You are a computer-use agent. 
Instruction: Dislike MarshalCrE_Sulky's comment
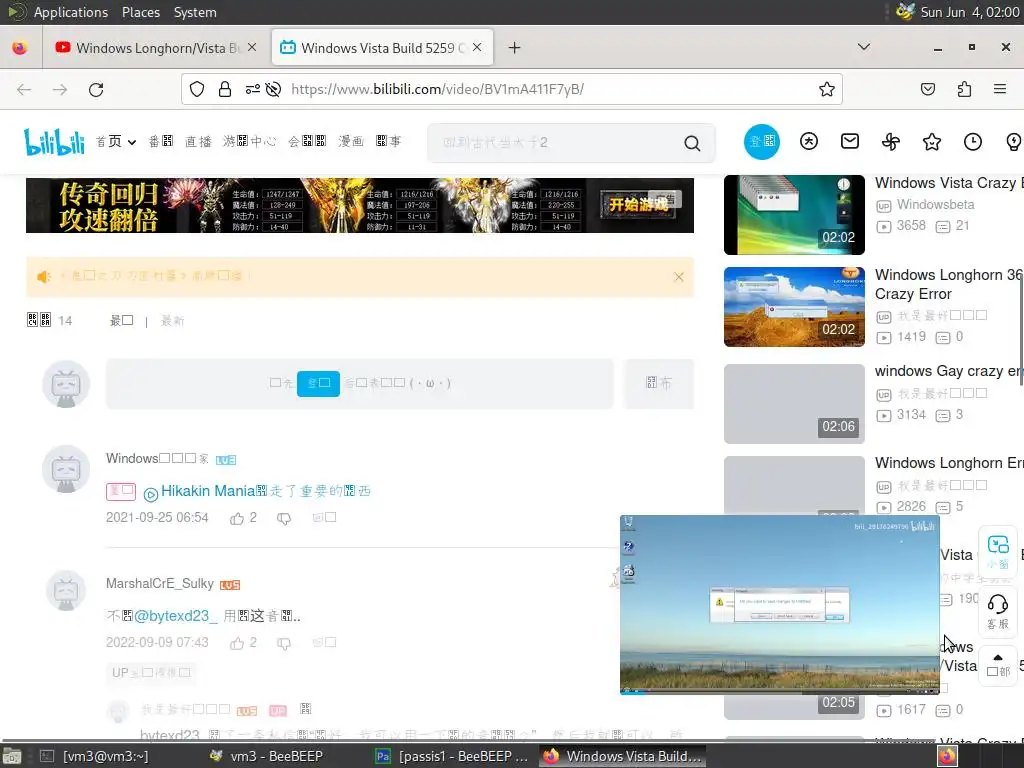click(283, 643)
